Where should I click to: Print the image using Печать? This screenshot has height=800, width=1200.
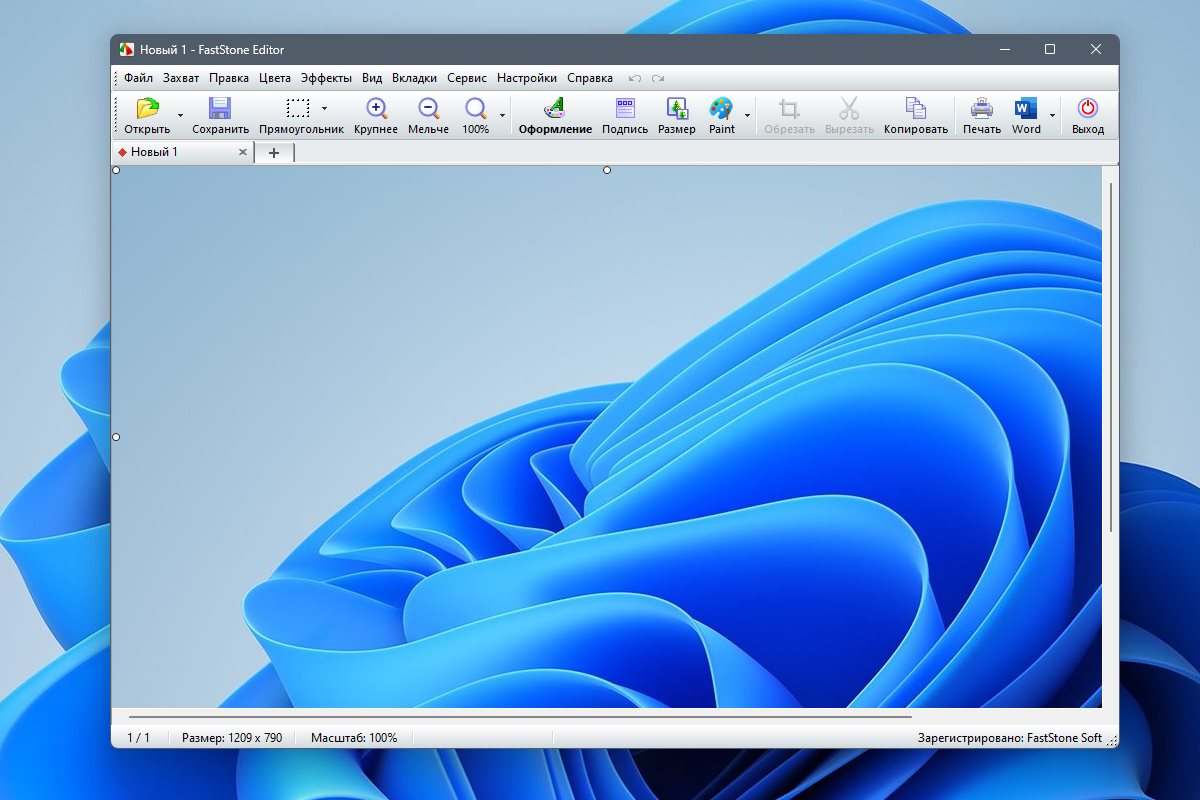click(982, 116)
